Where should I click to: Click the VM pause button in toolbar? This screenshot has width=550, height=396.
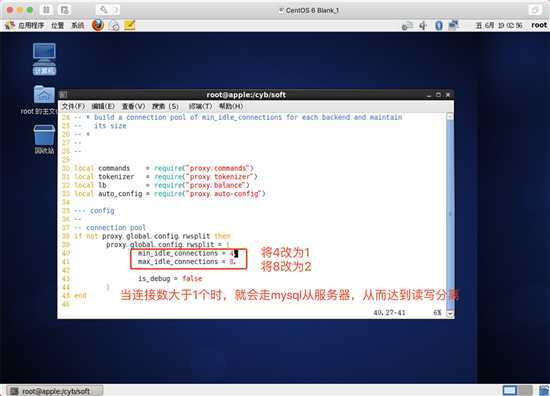pos(46,10)
